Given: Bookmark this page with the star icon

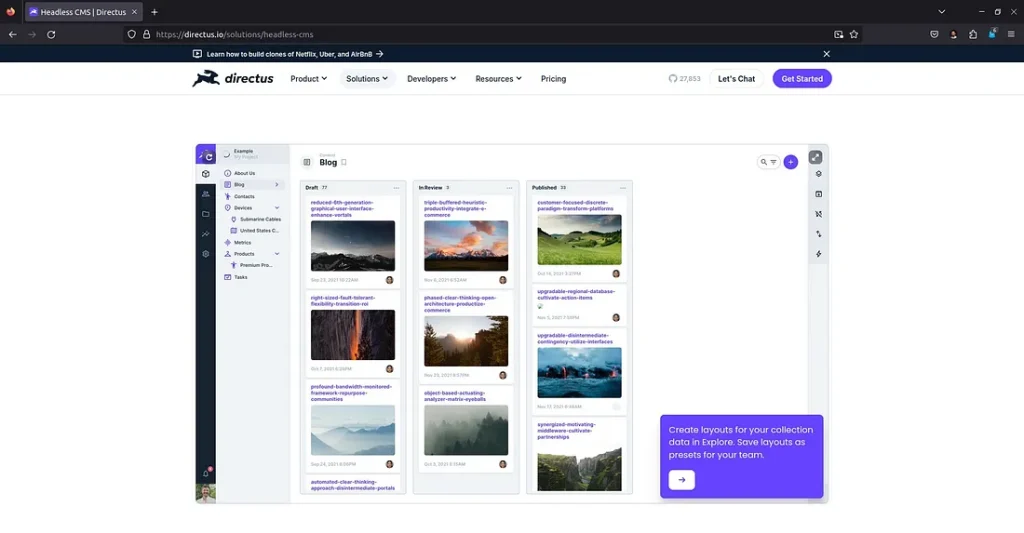Looking at the screenshot, I should pos(854,34).
